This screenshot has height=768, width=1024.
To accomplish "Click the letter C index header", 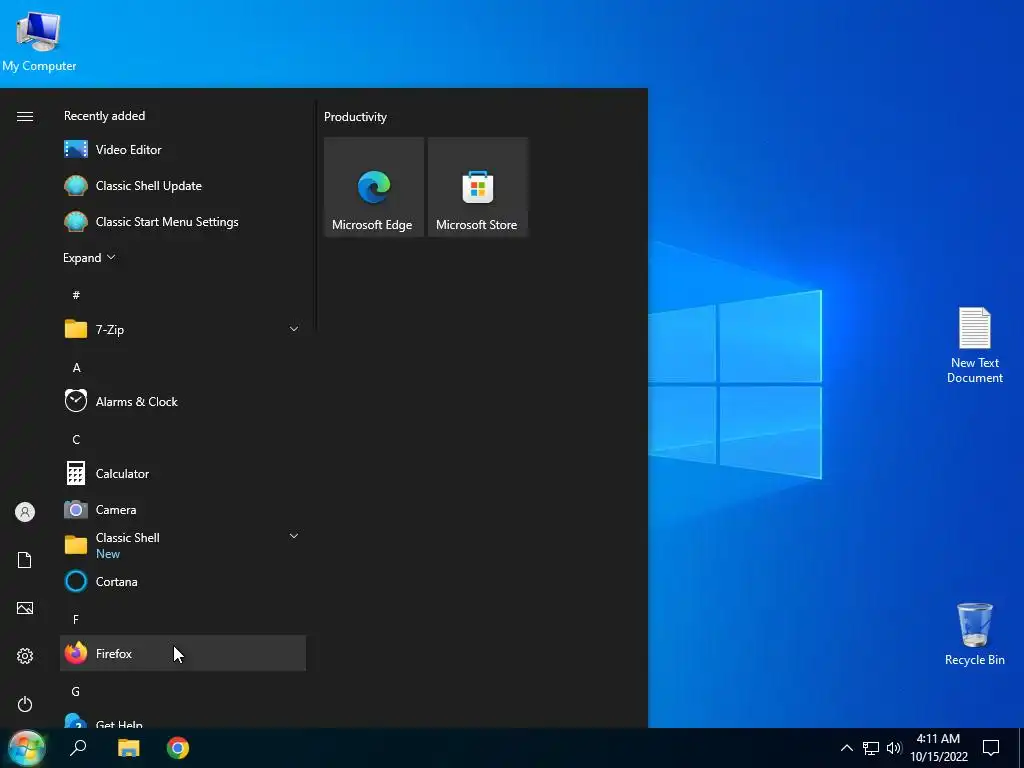I will tap(76, 440).
